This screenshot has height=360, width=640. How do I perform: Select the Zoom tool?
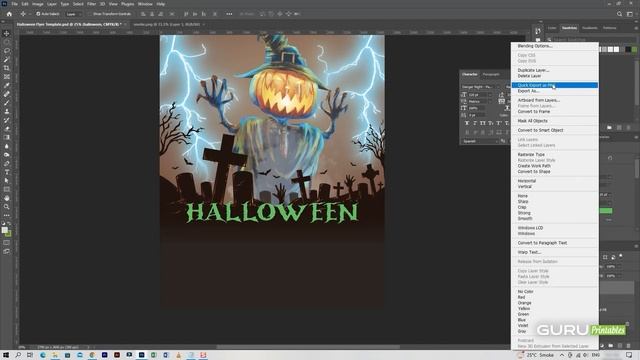[x=7, y=207]
